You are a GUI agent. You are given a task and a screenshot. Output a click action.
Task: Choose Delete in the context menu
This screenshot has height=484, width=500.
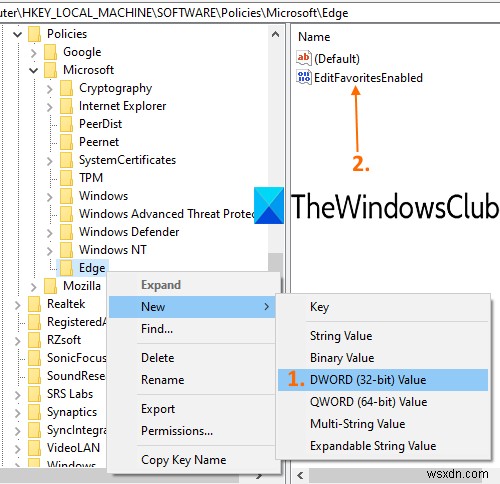192,358
